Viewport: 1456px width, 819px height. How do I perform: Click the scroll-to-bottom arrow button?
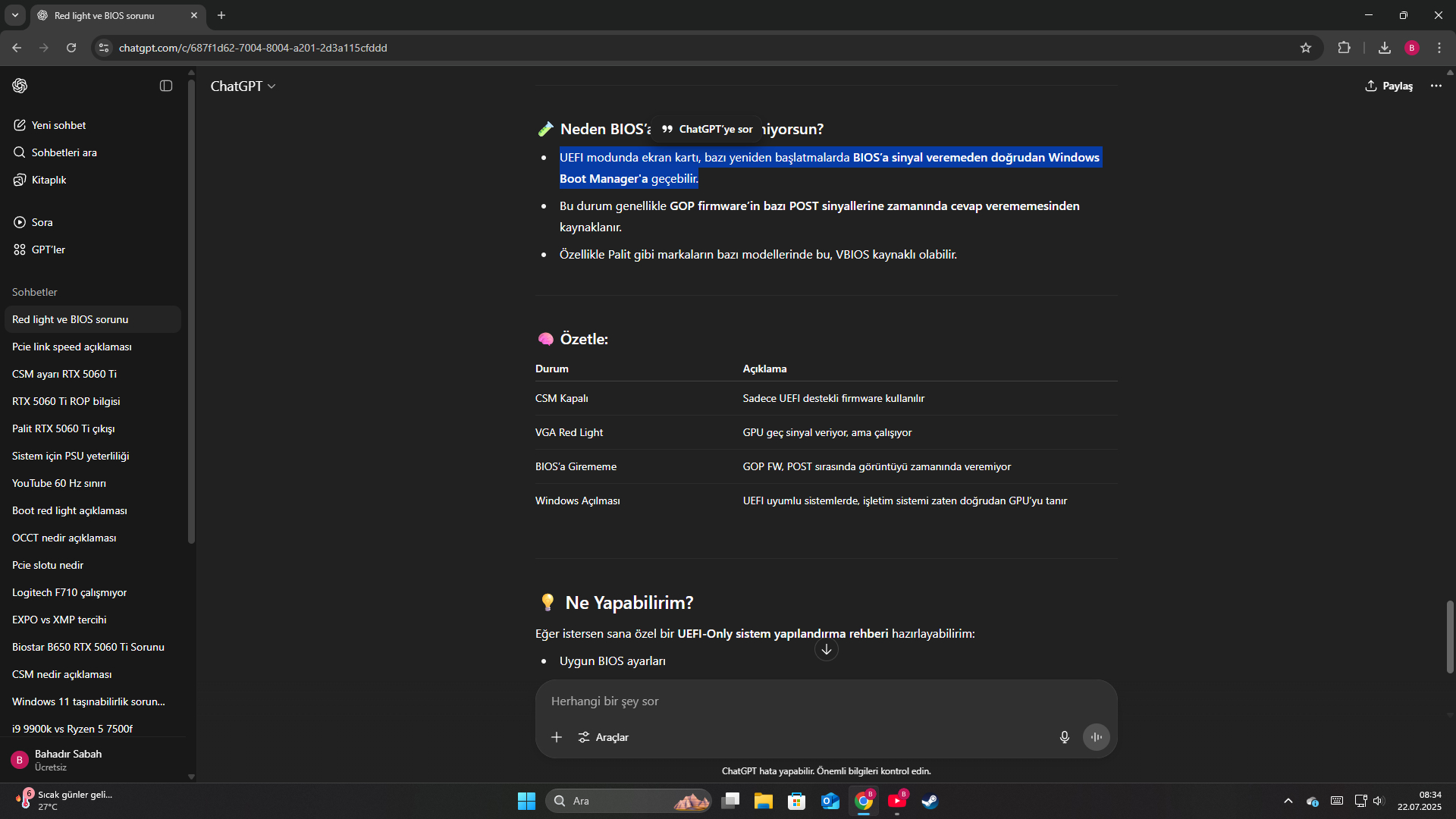pyautogui.click(x=827, y=649)
